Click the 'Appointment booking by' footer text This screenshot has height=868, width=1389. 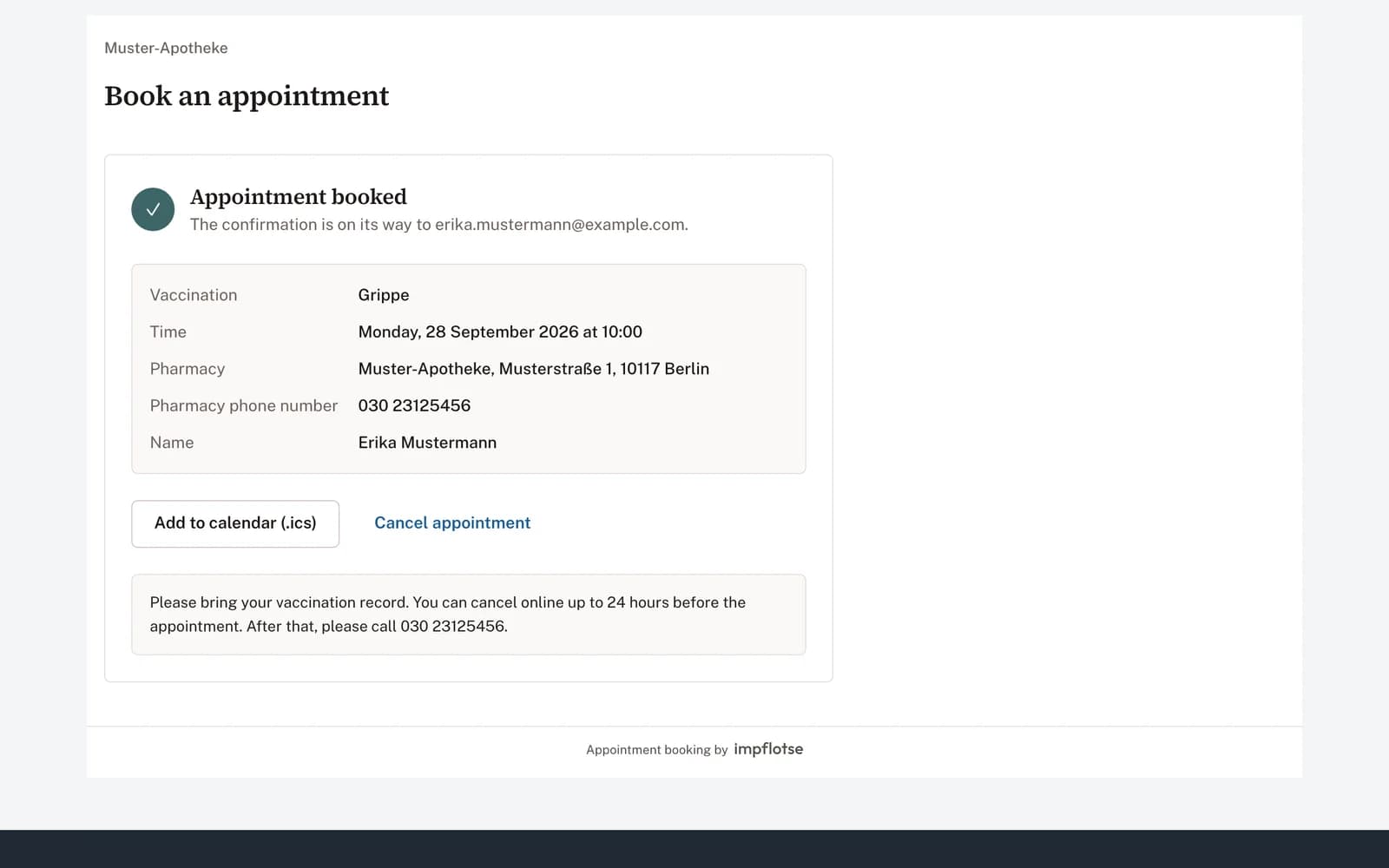657,750
